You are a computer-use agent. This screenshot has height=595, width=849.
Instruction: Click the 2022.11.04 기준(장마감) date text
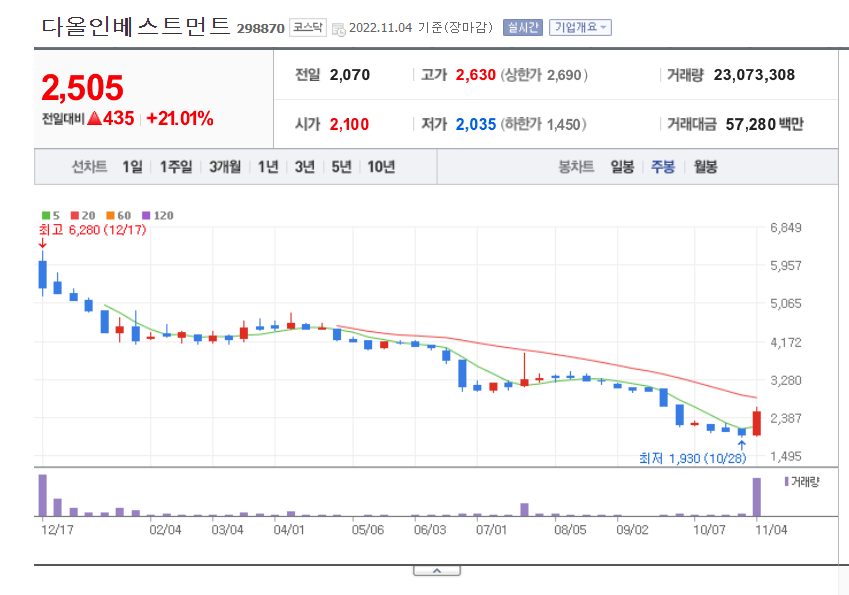pyautogui.click(x=421, y=28)
